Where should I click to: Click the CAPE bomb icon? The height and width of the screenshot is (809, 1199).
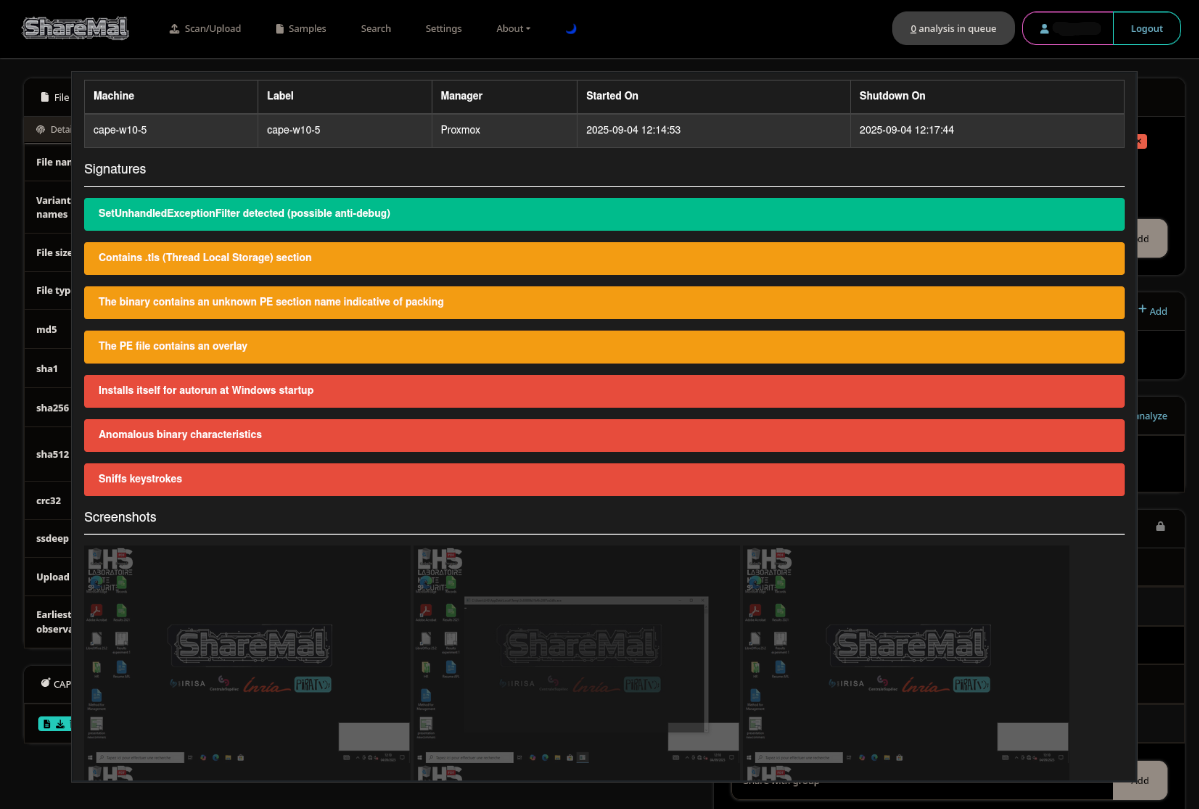tap(45, 684)
